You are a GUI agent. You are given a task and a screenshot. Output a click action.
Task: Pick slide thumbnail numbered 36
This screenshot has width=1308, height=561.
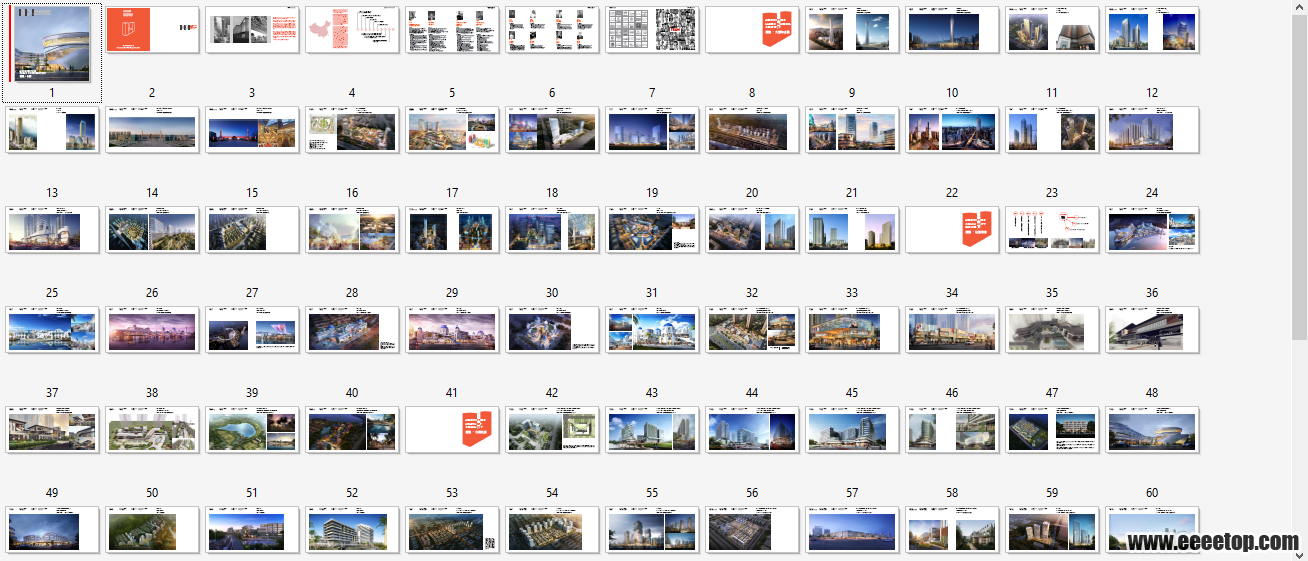(1152, 230)
